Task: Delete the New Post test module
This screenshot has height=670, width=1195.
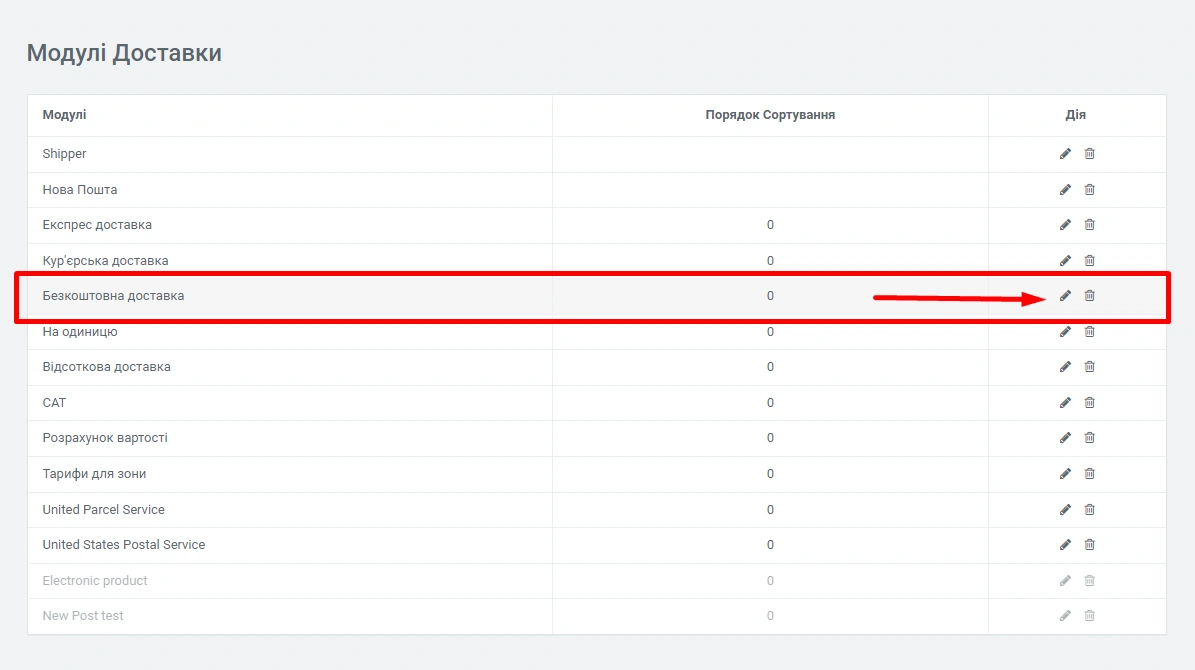Action: tap(1090, 616)
